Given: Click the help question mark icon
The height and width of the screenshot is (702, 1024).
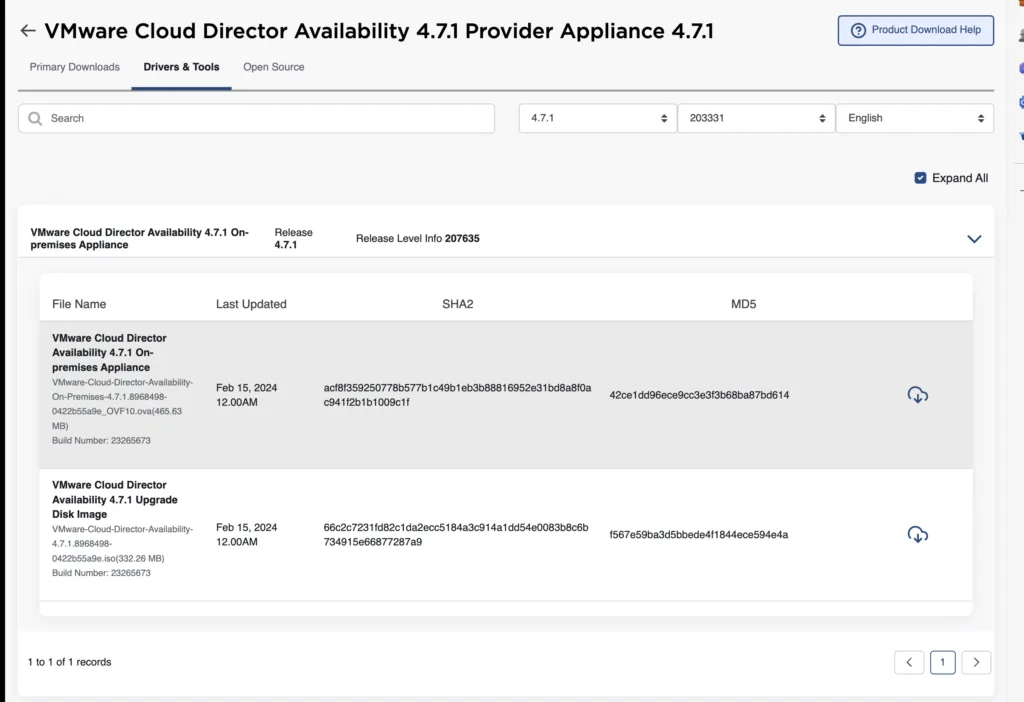Looking at the screenshot, I should coord(858,30).
